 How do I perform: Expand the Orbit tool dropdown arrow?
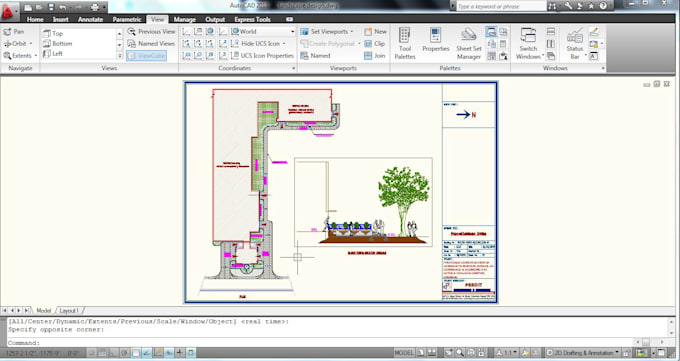pos(31,43)
